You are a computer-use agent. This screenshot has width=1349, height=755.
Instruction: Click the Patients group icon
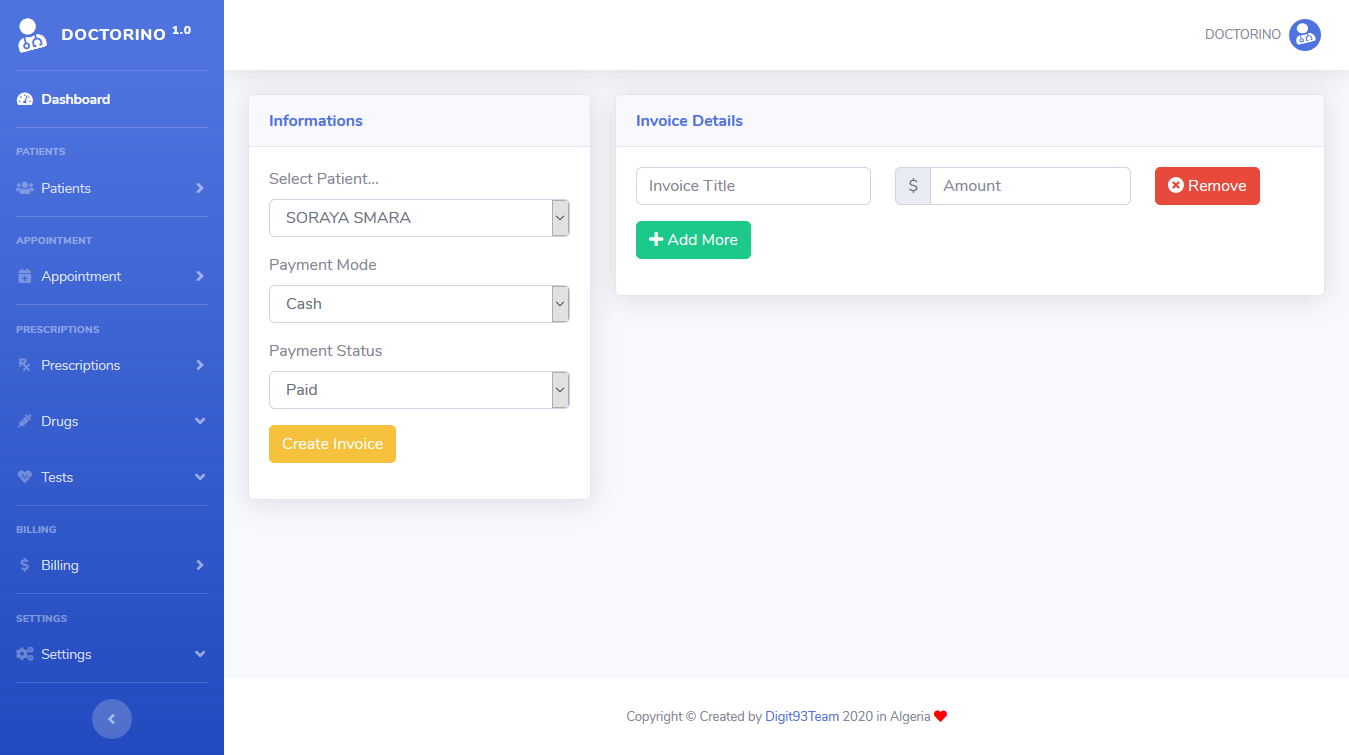[25, 188]
